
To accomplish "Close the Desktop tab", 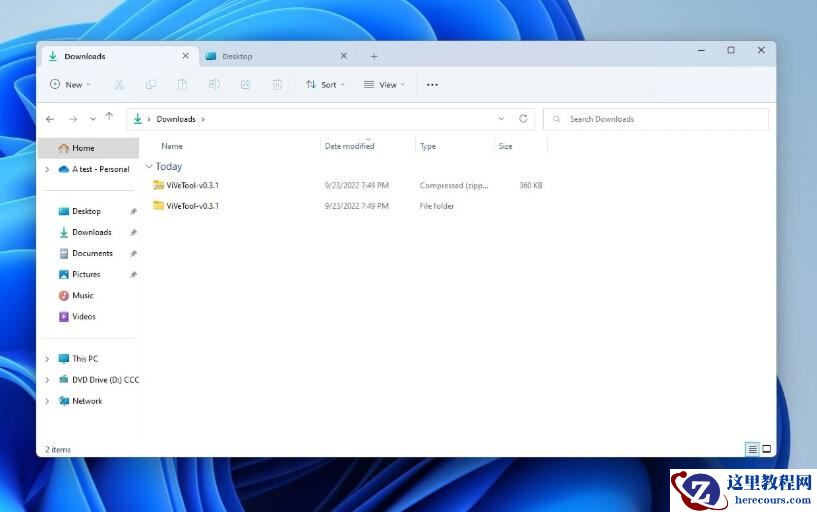I will (x=343, y=56).
